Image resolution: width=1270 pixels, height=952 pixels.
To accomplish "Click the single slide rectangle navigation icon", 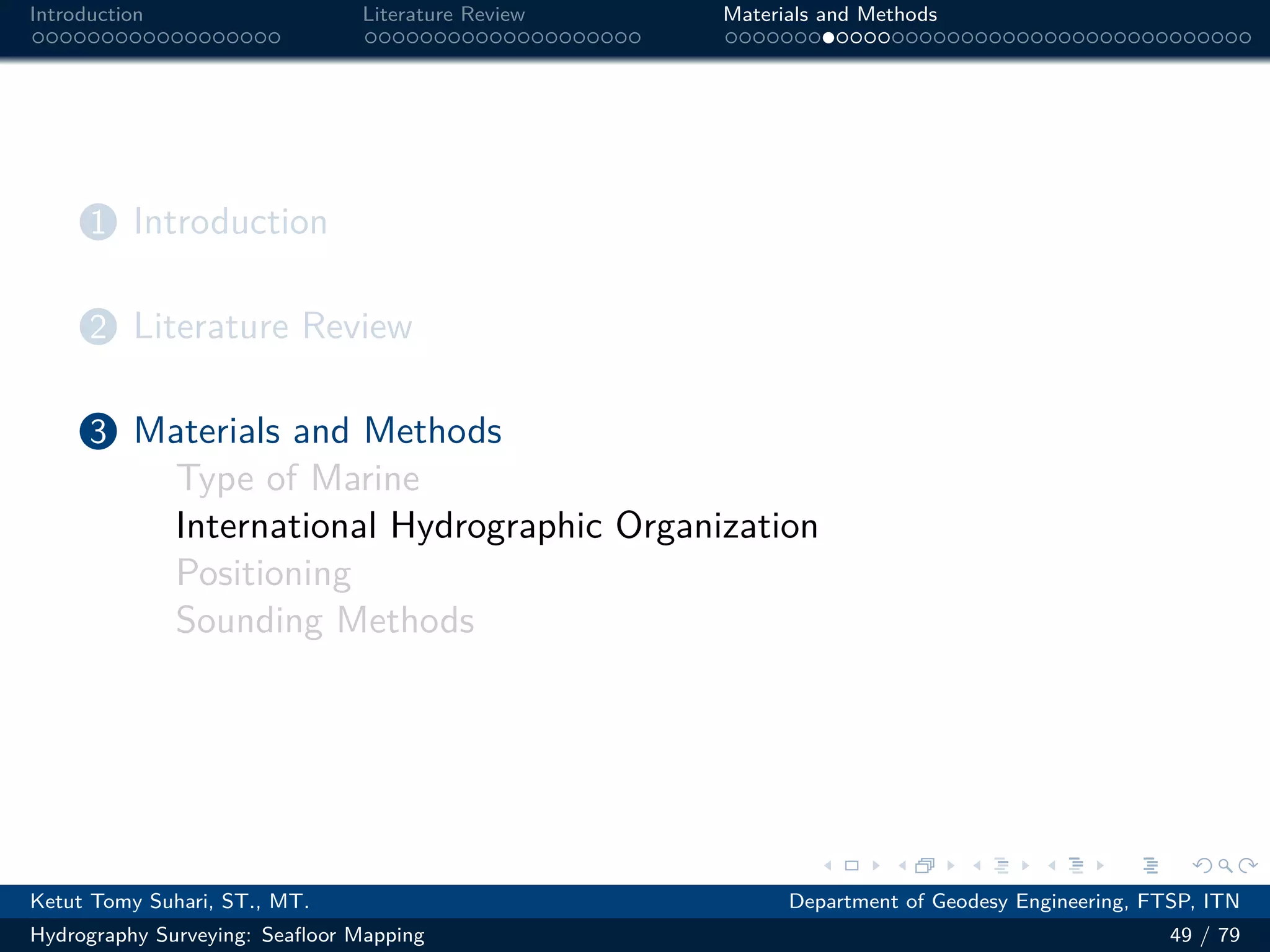I will (x=852, y=865).
